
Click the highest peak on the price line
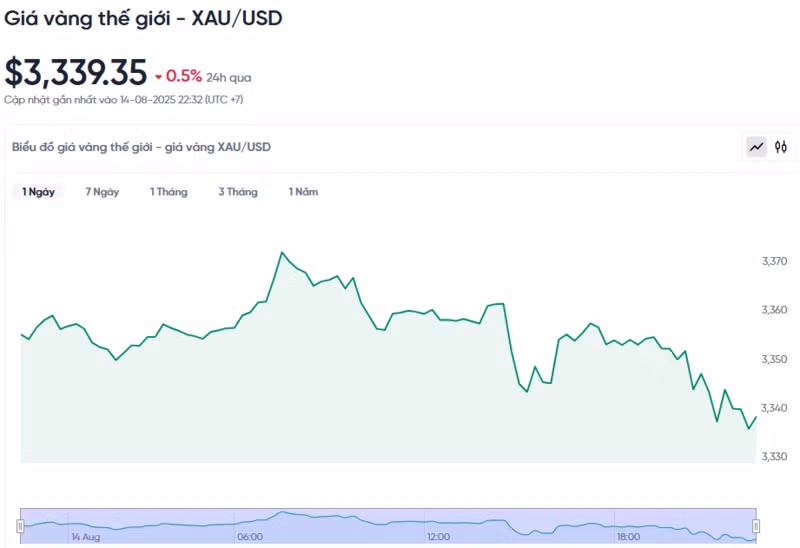282,253
